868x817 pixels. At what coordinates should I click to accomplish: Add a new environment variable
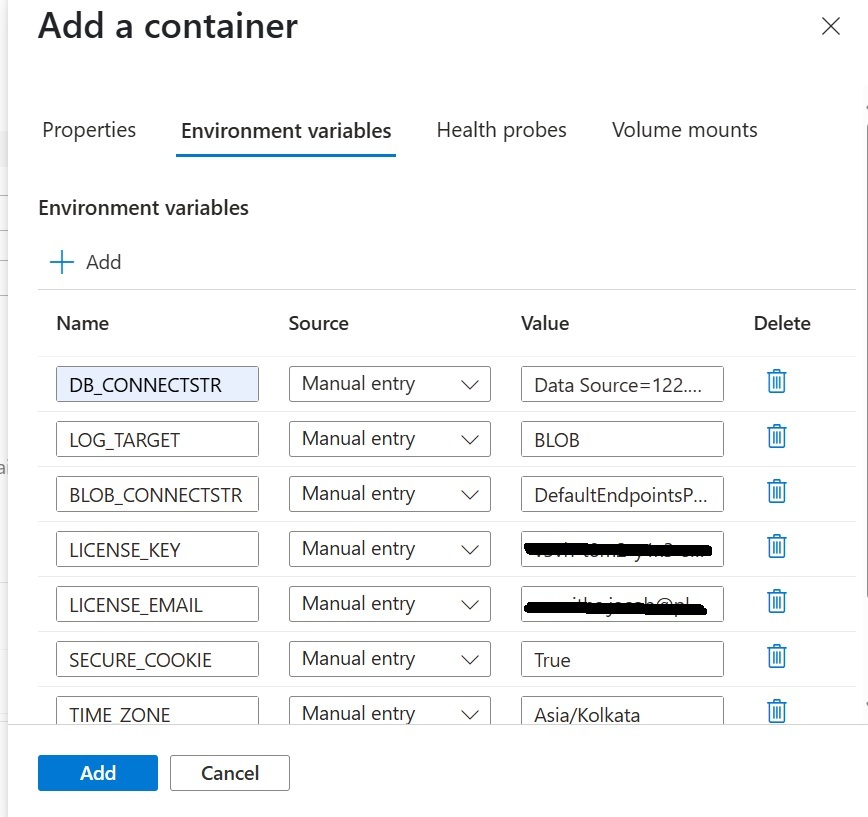[x=85, y=262]
